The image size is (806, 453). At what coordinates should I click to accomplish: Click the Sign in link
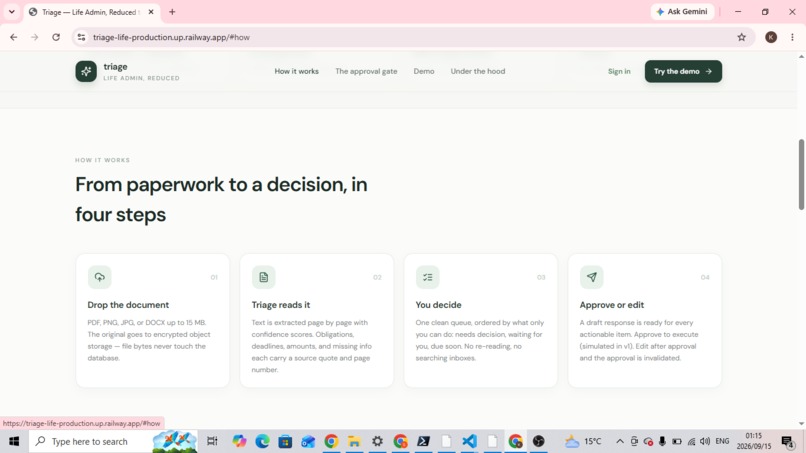pyautogui.click(x=619, y=71)
